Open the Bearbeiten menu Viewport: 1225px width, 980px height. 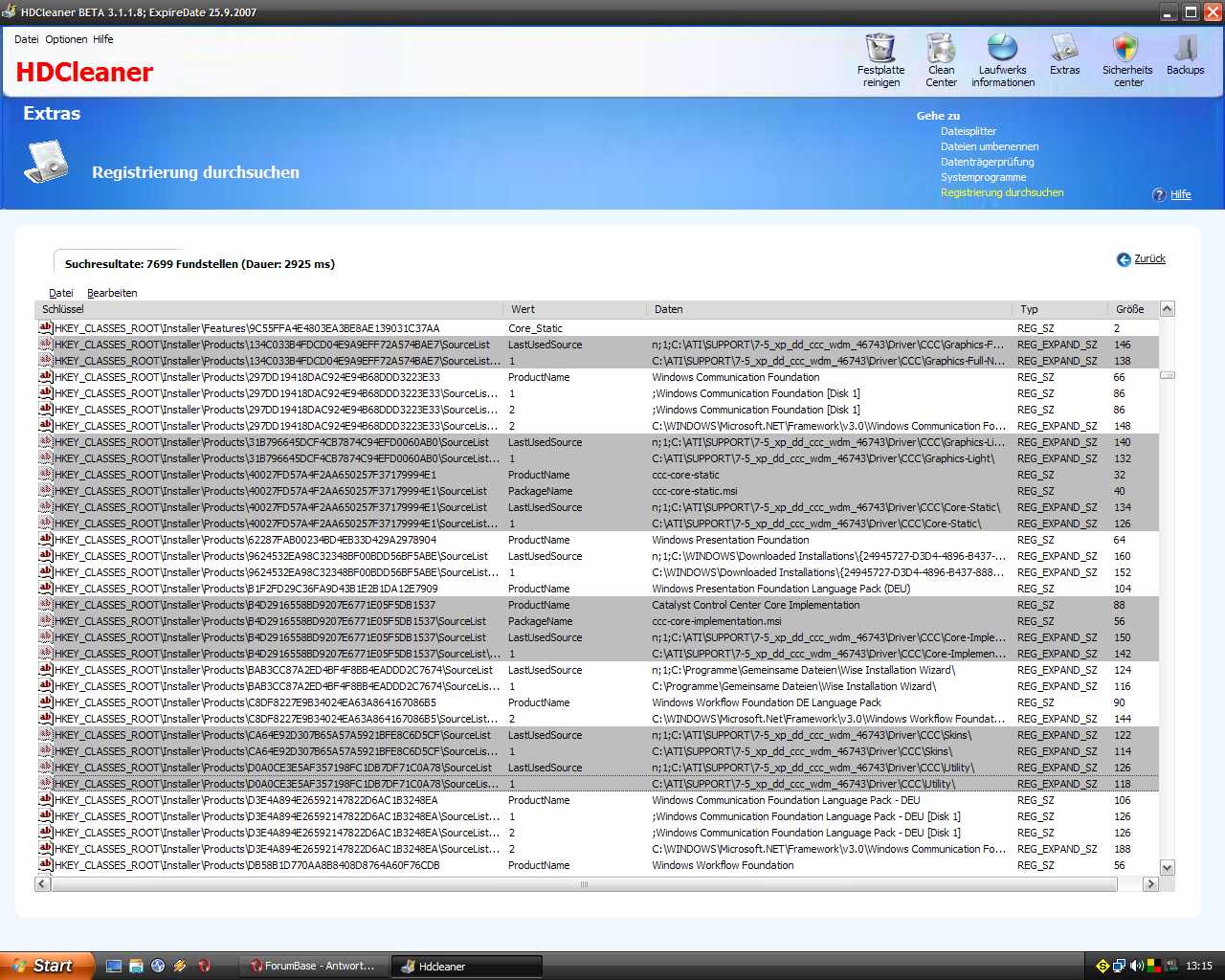coord(112,293)
